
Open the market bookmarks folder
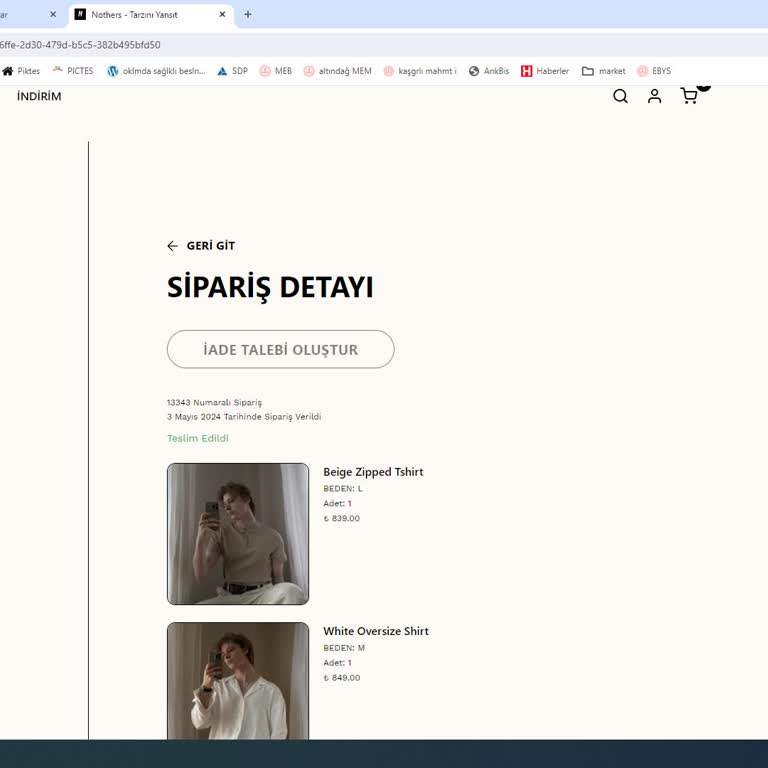click(603, 71)
